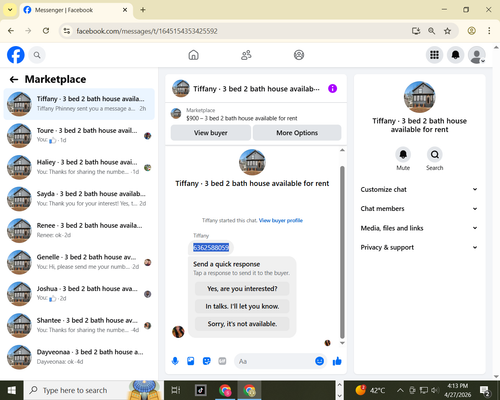Mute this chat with bell icon

coord(403,155)
